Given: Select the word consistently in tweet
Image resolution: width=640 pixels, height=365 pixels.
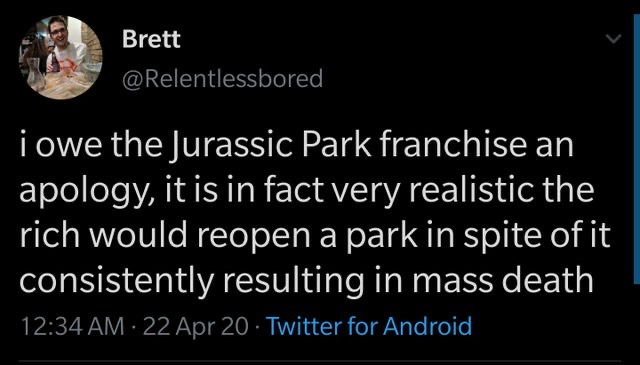Looking at the screenshot, I should [116, 279].
